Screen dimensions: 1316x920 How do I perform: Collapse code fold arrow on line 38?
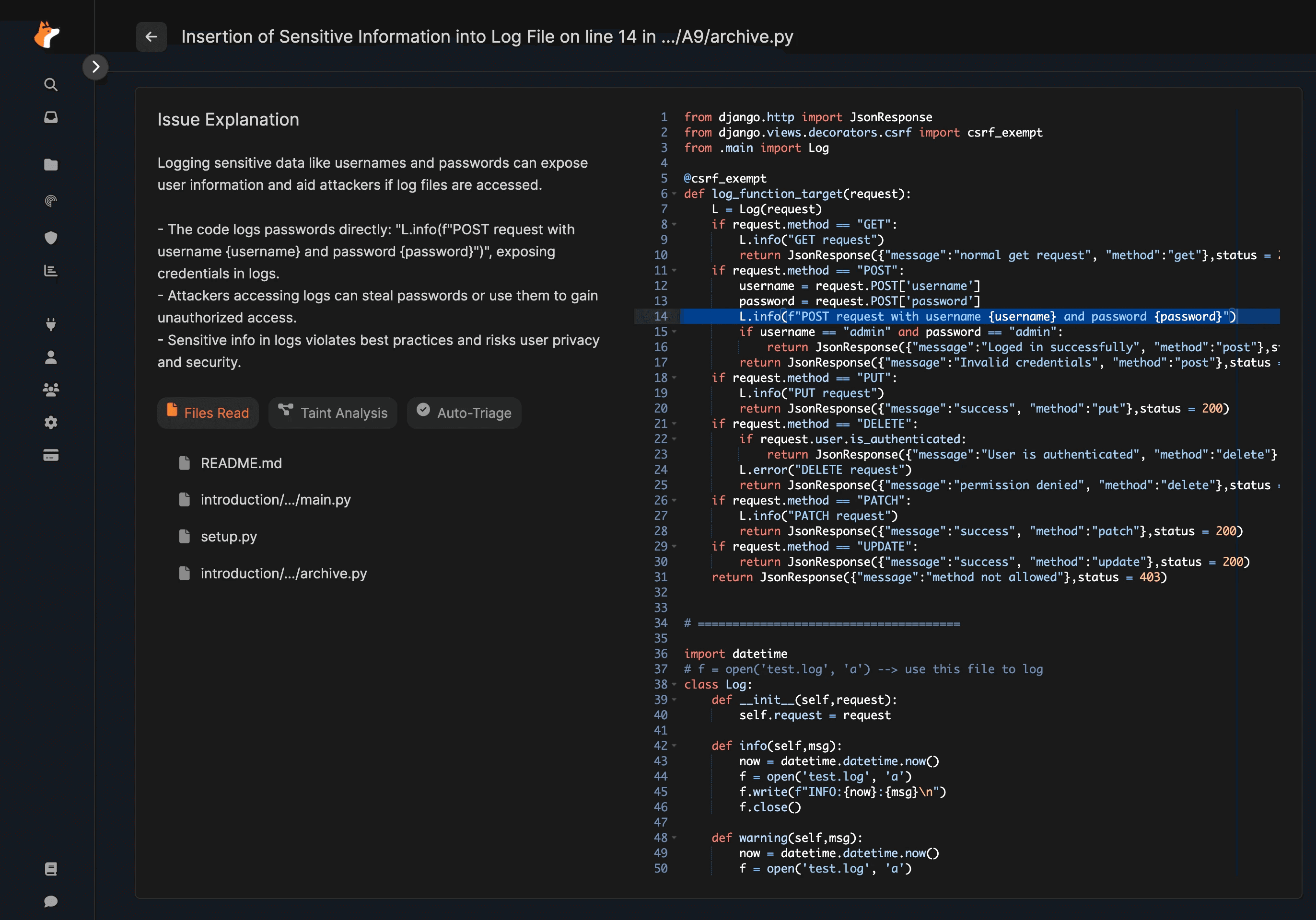pyautogui.click(x=674, y=685)
